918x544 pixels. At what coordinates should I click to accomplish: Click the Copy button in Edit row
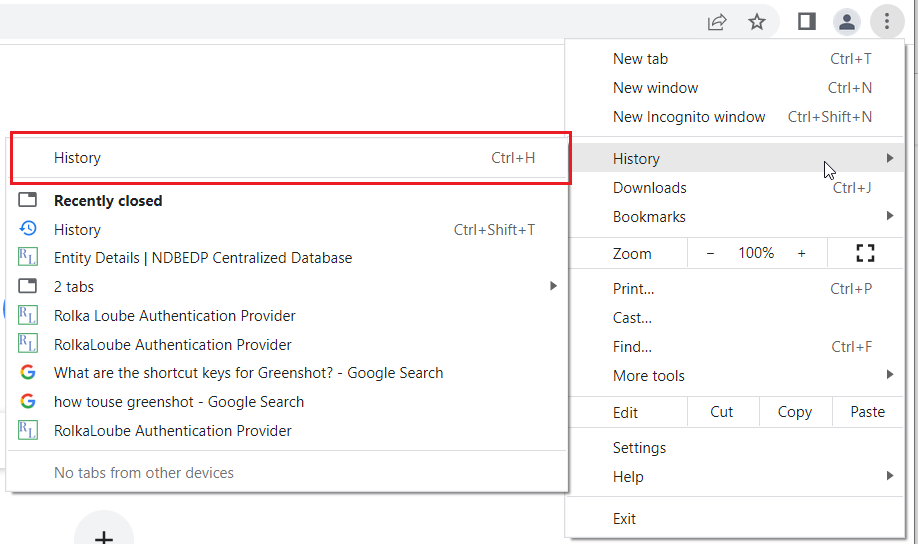794,412
